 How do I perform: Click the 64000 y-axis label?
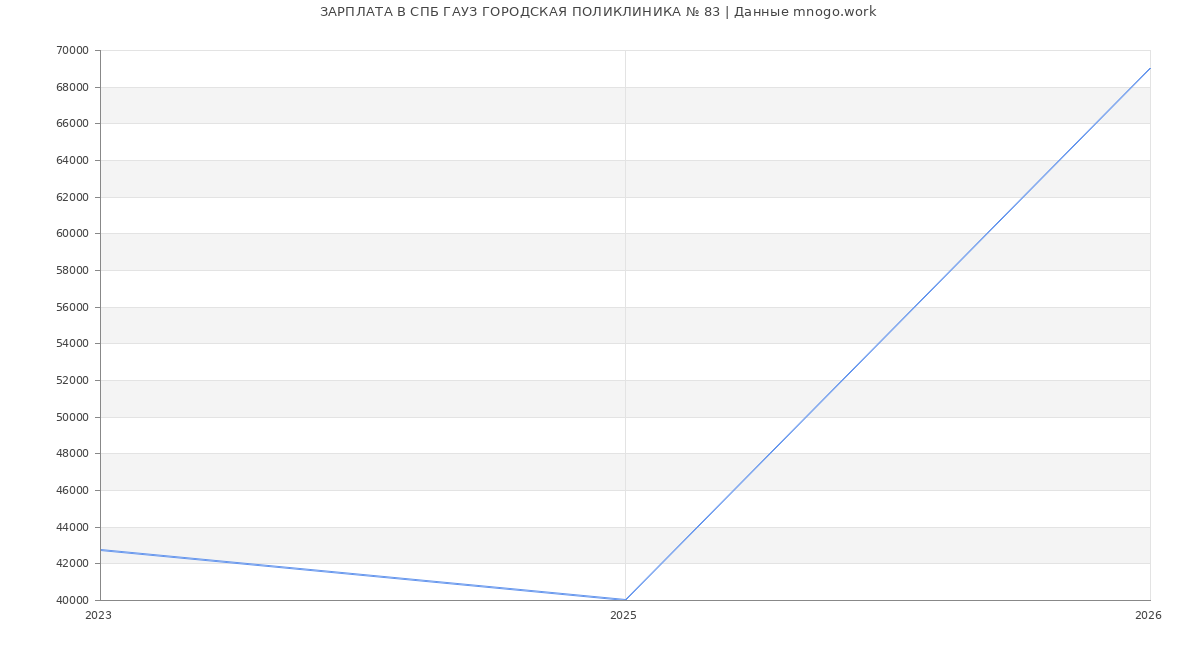72,160
